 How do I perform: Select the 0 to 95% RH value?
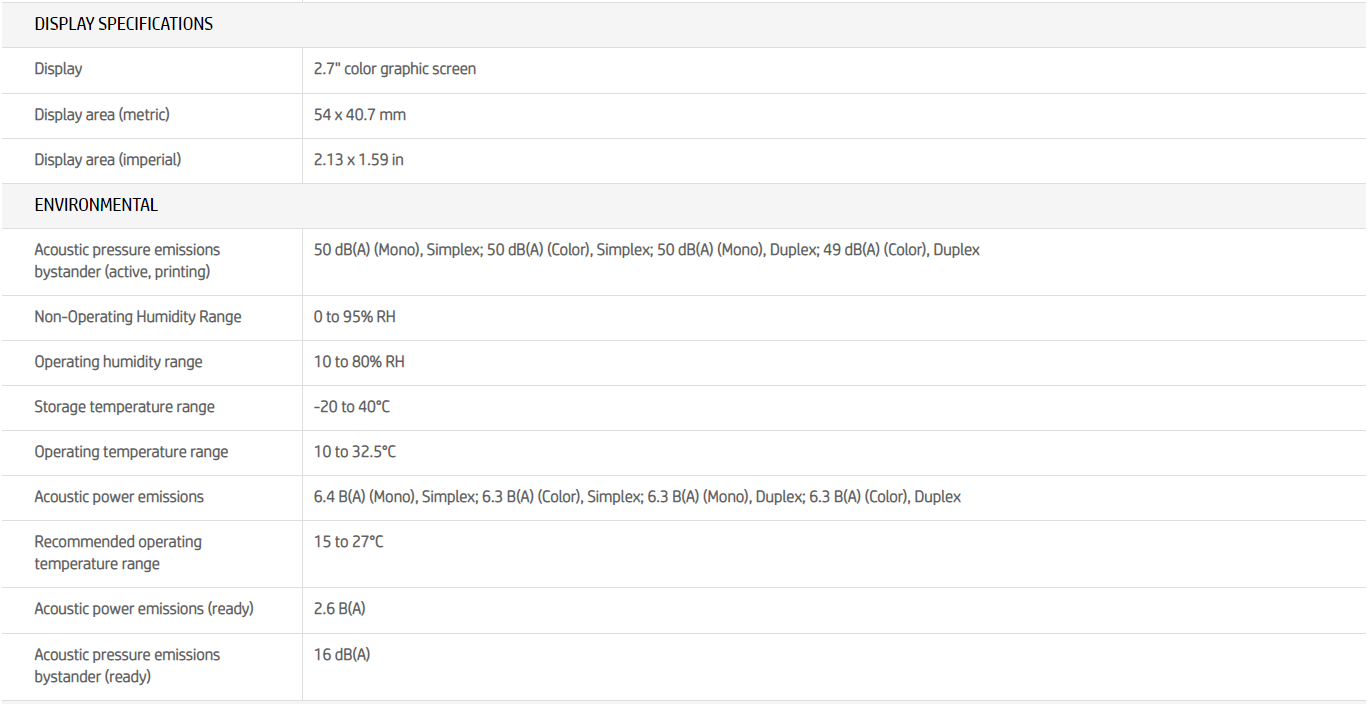(355, 317)
